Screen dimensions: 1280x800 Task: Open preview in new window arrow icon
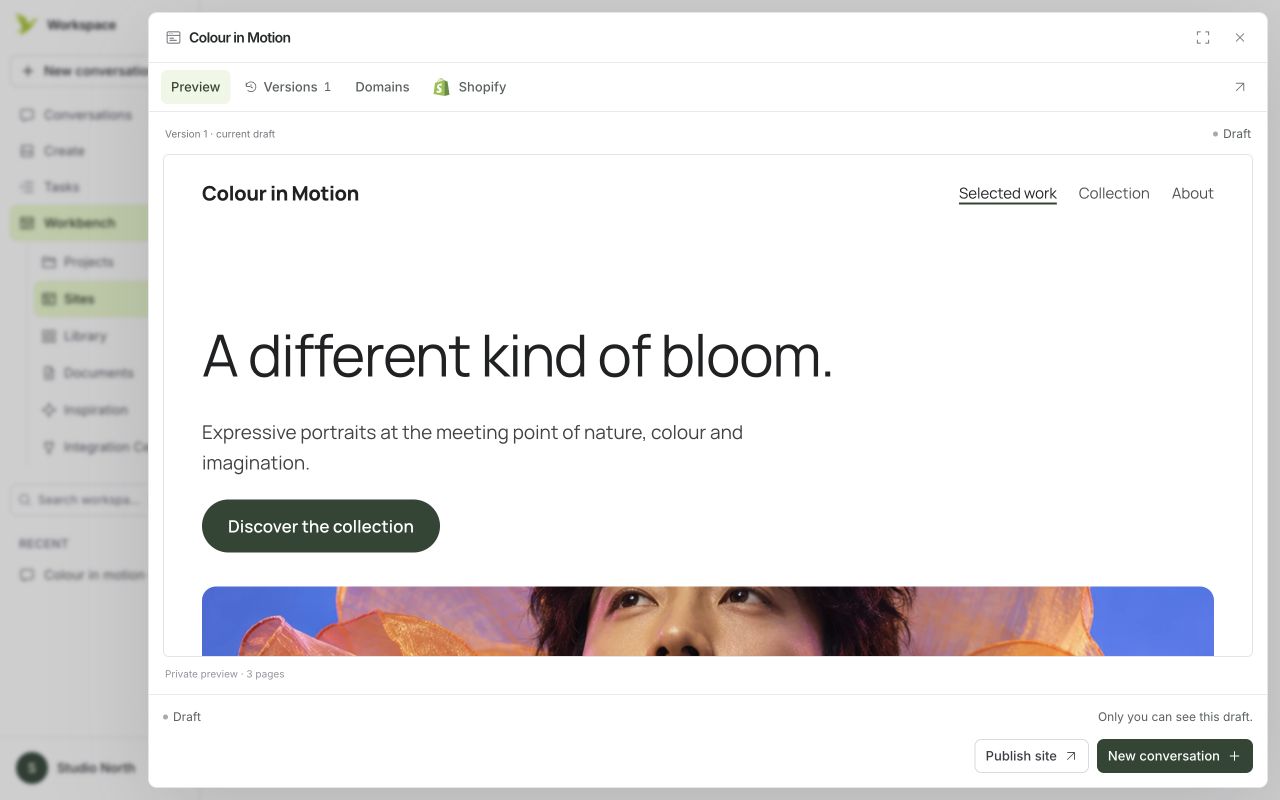[1240, 87]
